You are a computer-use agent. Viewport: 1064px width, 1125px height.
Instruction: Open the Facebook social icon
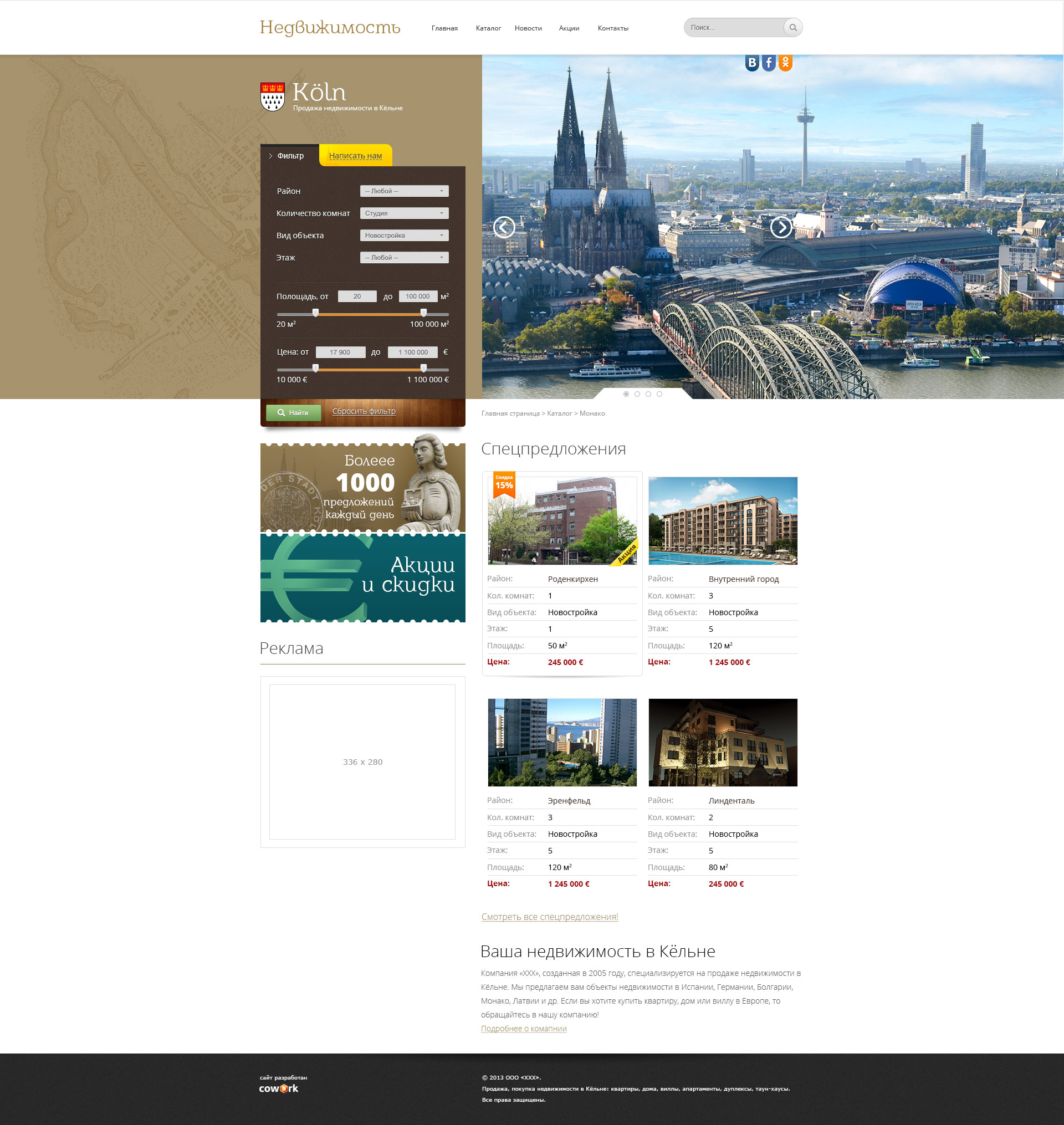[x=769, y=63]
